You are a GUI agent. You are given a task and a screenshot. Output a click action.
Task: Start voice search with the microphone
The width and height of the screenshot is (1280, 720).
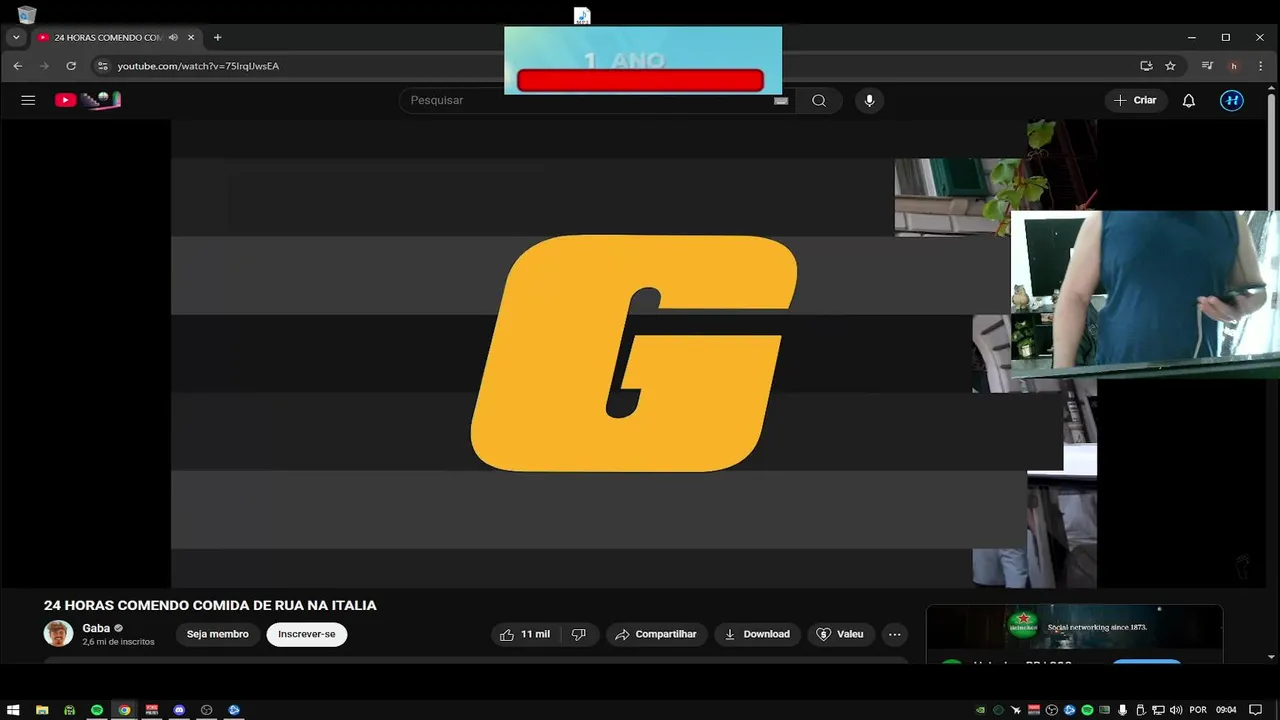[x=869, y=100]
